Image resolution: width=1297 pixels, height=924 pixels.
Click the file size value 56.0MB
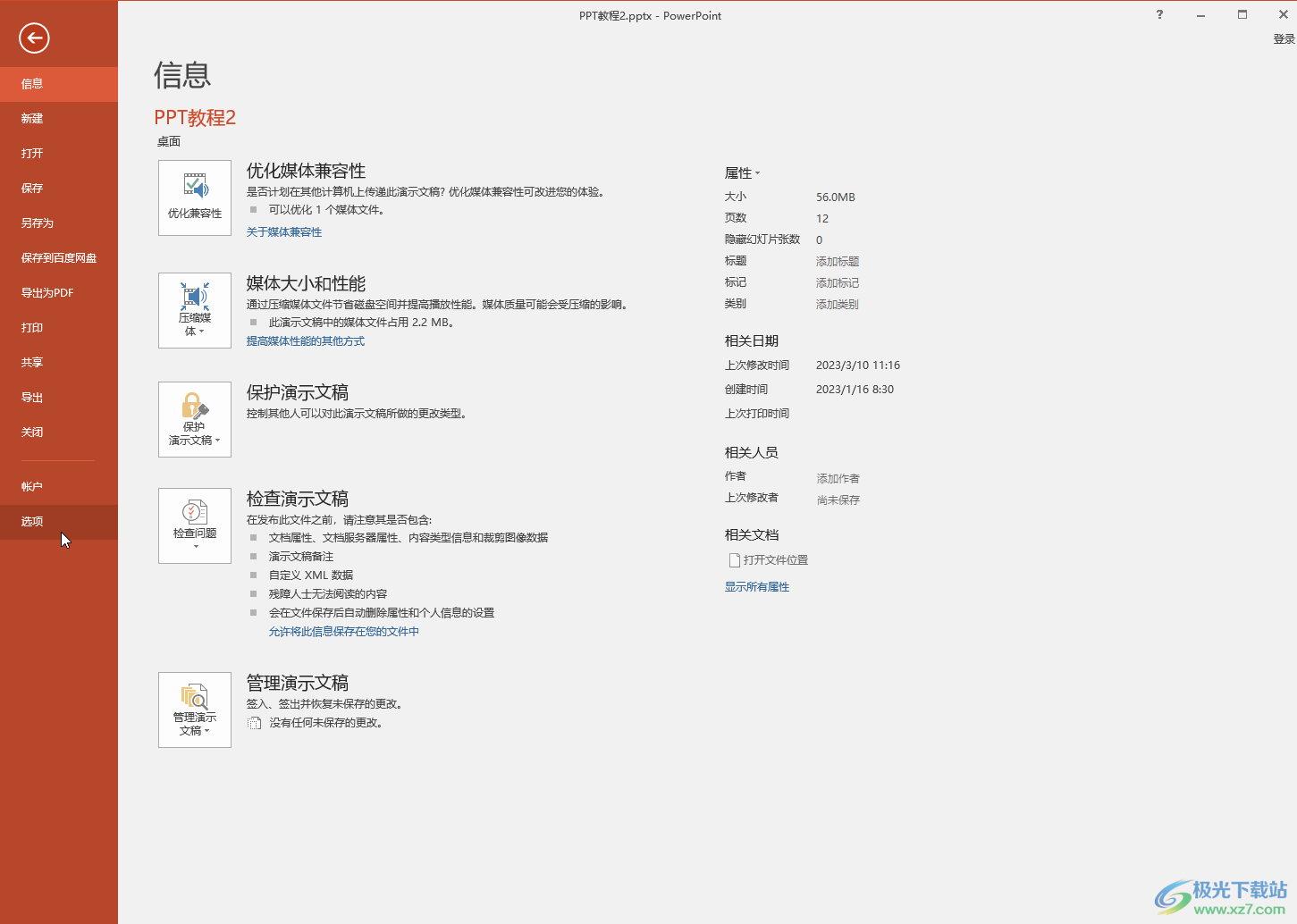tap(836, 197)
